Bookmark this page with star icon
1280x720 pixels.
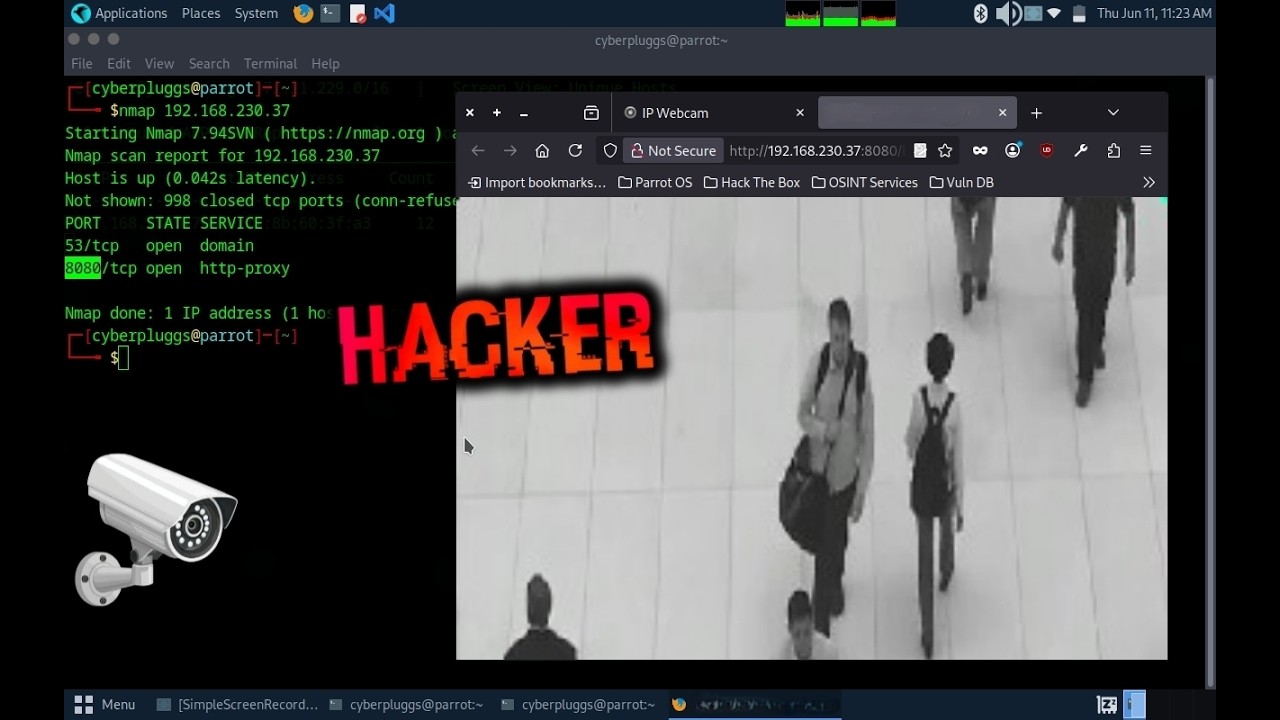click(x=945, y=150)
